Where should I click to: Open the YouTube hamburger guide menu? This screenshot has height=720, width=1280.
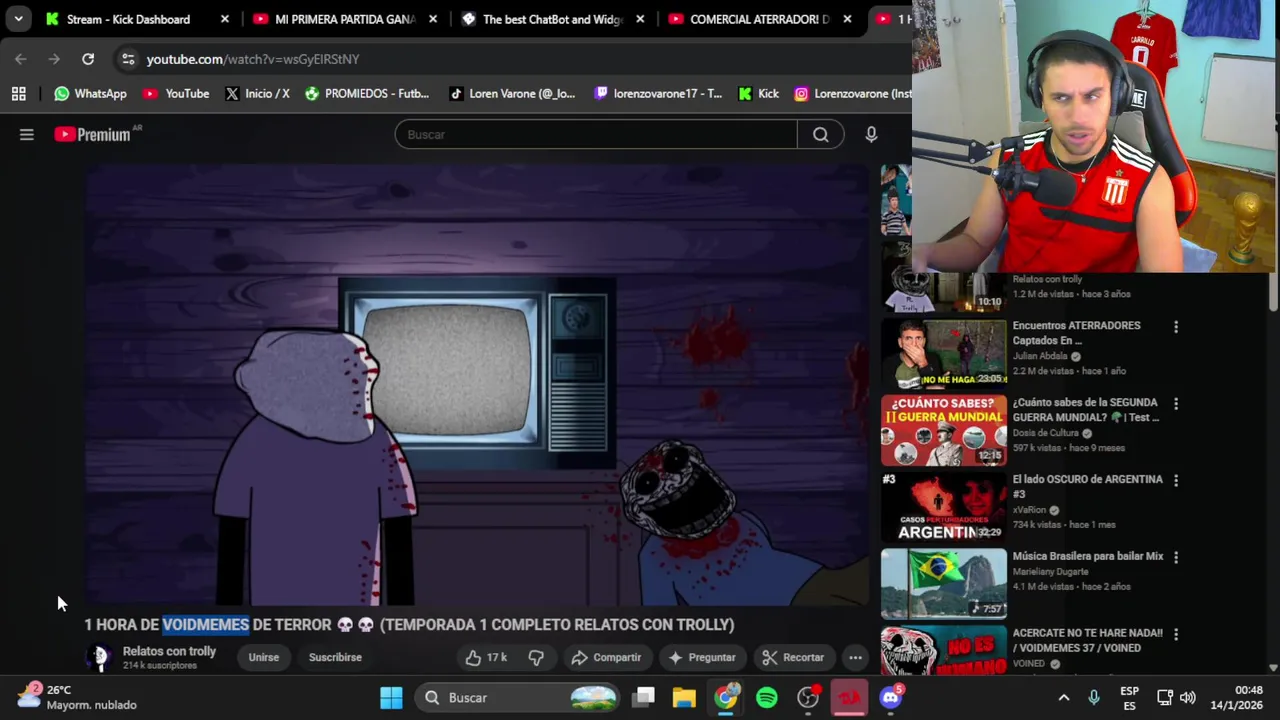[27, 134]
